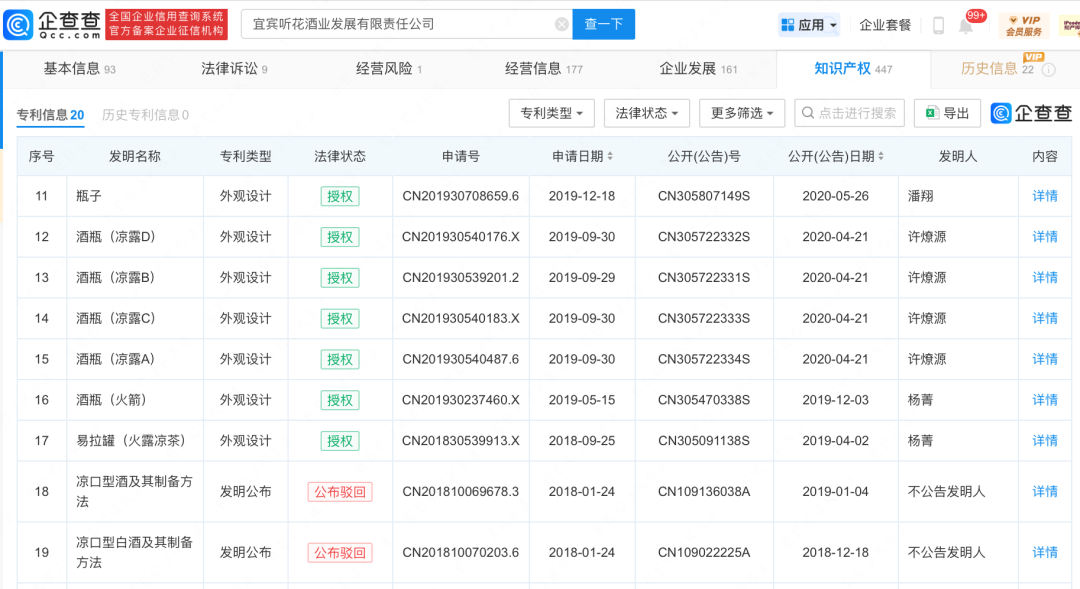Image resolution: width=1080 pixels, height=589 pixels.
Task: Click inventor 杨菁 in row 16
Action: [920, 400]
